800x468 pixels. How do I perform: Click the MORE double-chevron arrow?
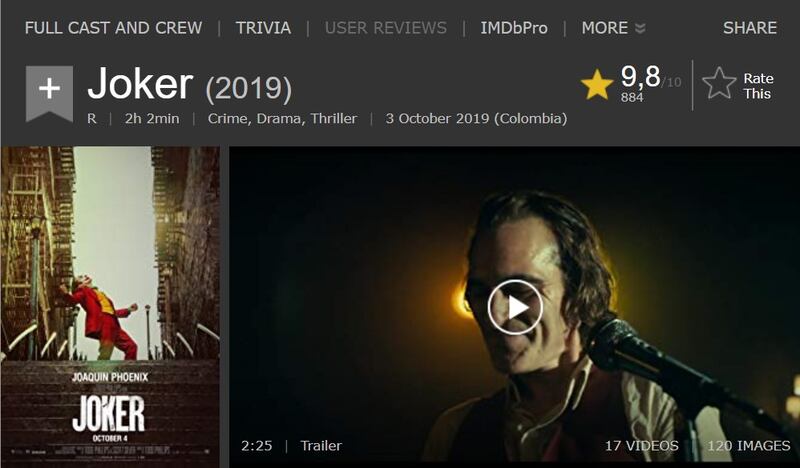[x=640, y=28]
